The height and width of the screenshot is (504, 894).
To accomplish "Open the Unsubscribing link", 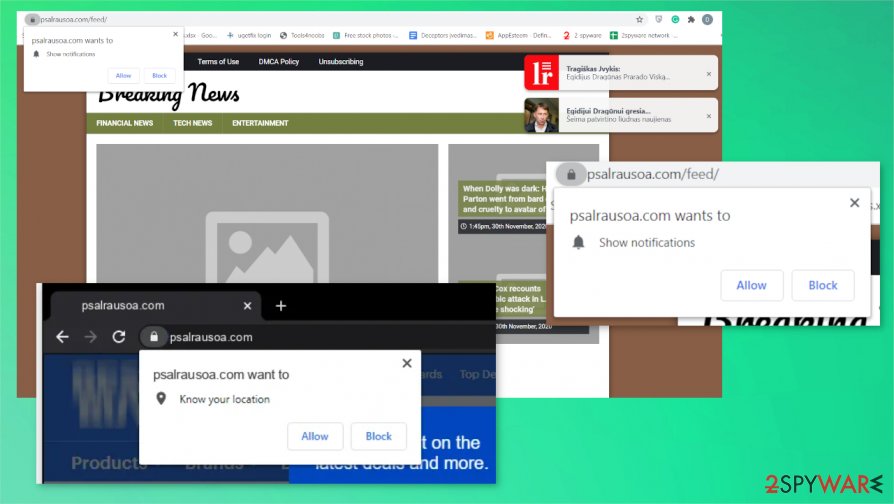I will [341, 62].
